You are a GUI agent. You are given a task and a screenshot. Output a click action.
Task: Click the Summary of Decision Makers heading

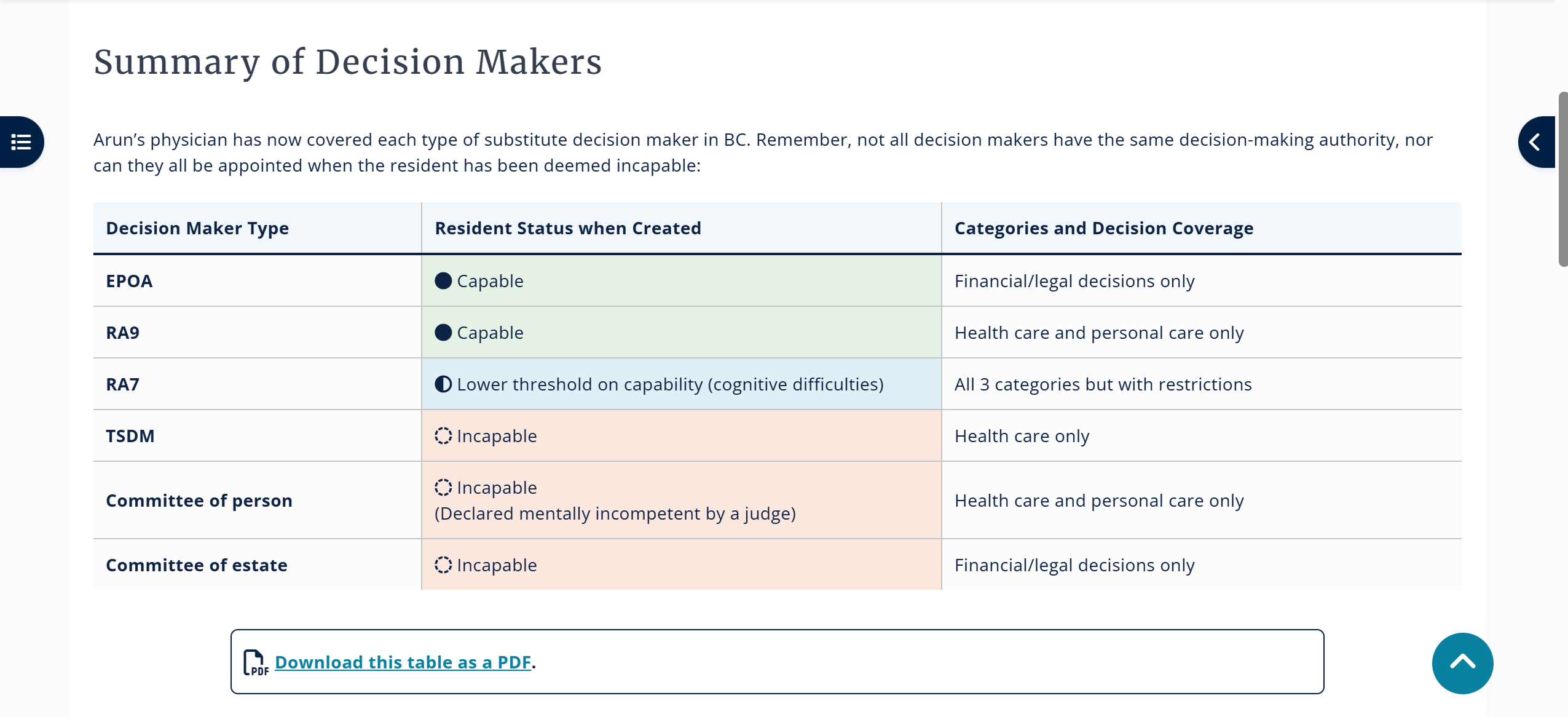coord(348,62)
